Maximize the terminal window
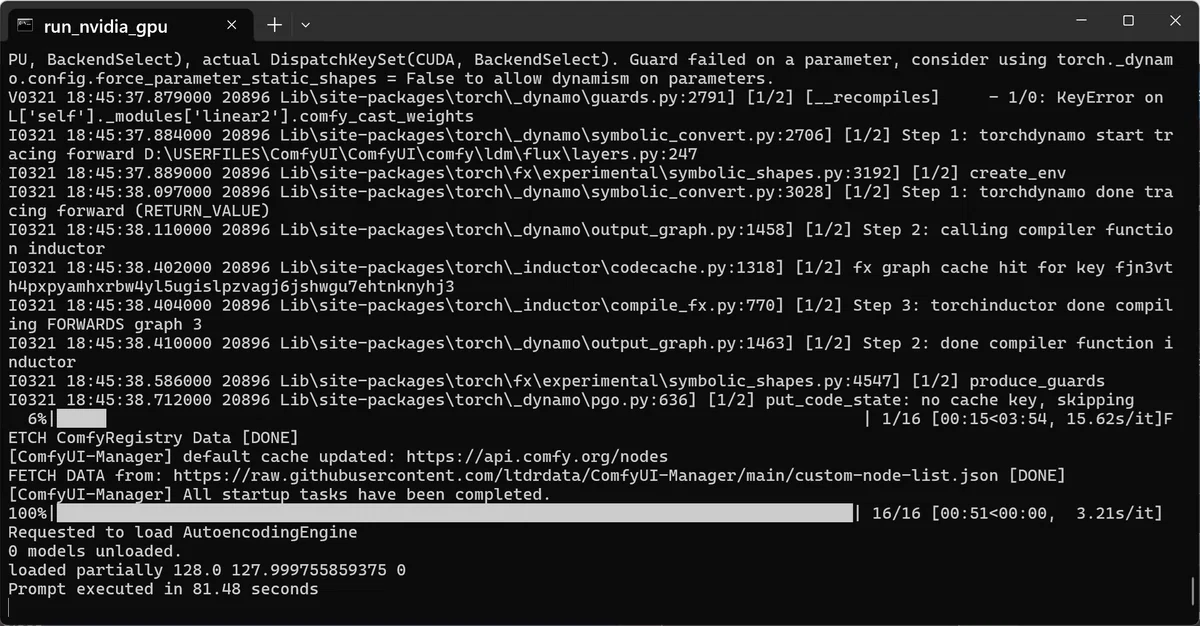Screen dimensions: 1200x626 [1127, 20]
